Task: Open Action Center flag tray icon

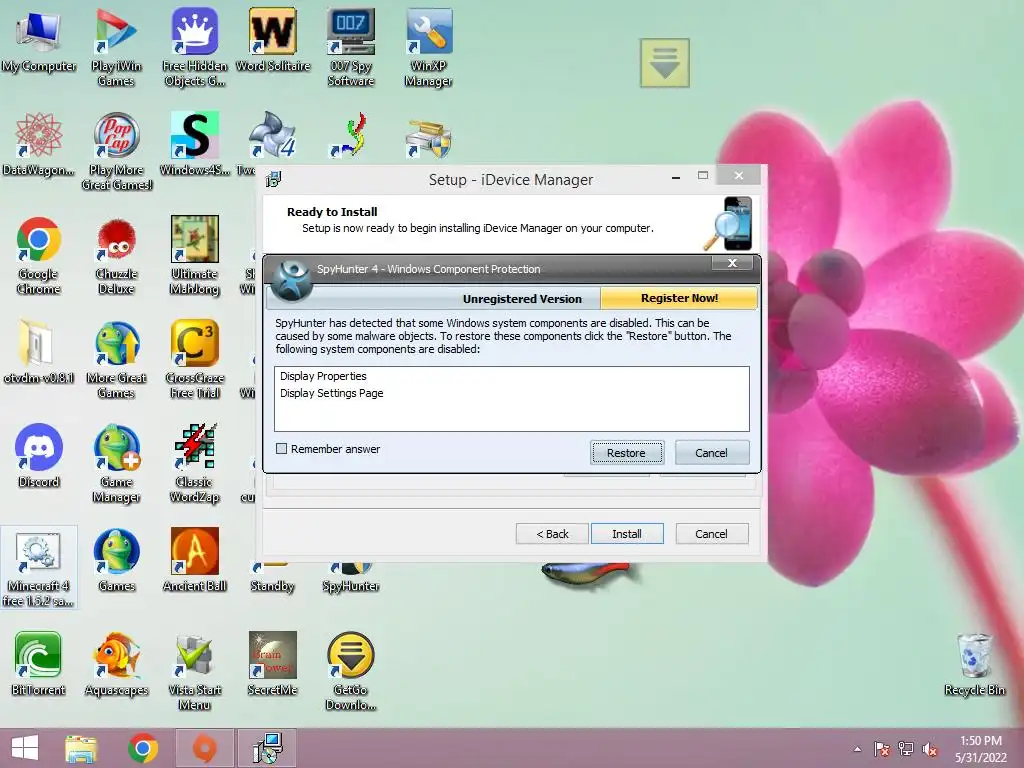Action: [882, 749]
